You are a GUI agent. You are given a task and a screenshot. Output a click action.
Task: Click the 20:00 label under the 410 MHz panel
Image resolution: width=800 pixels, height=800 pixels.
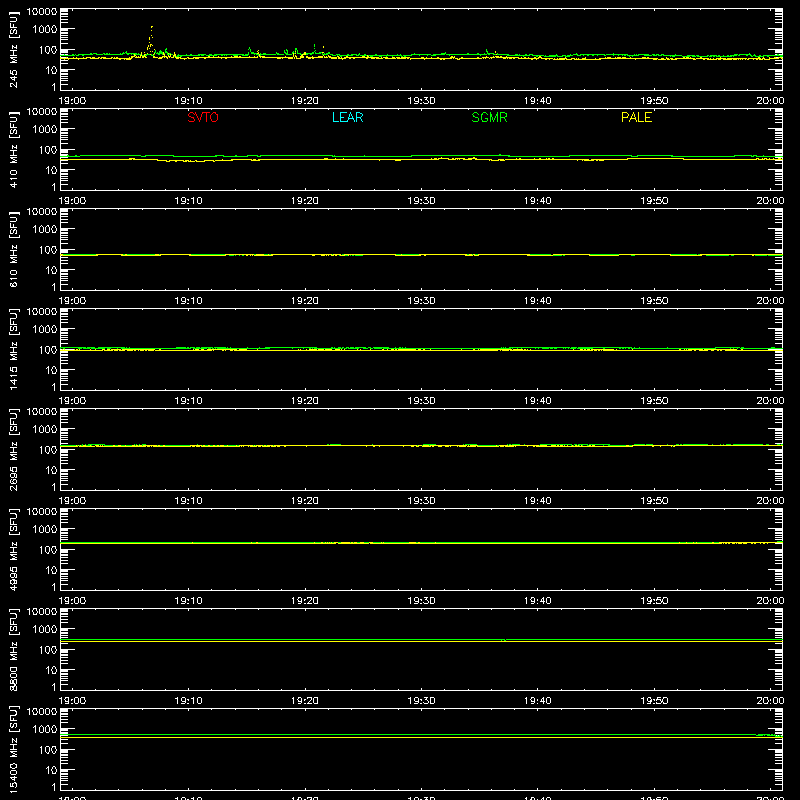pyautogui.click(x=770, y=201)
